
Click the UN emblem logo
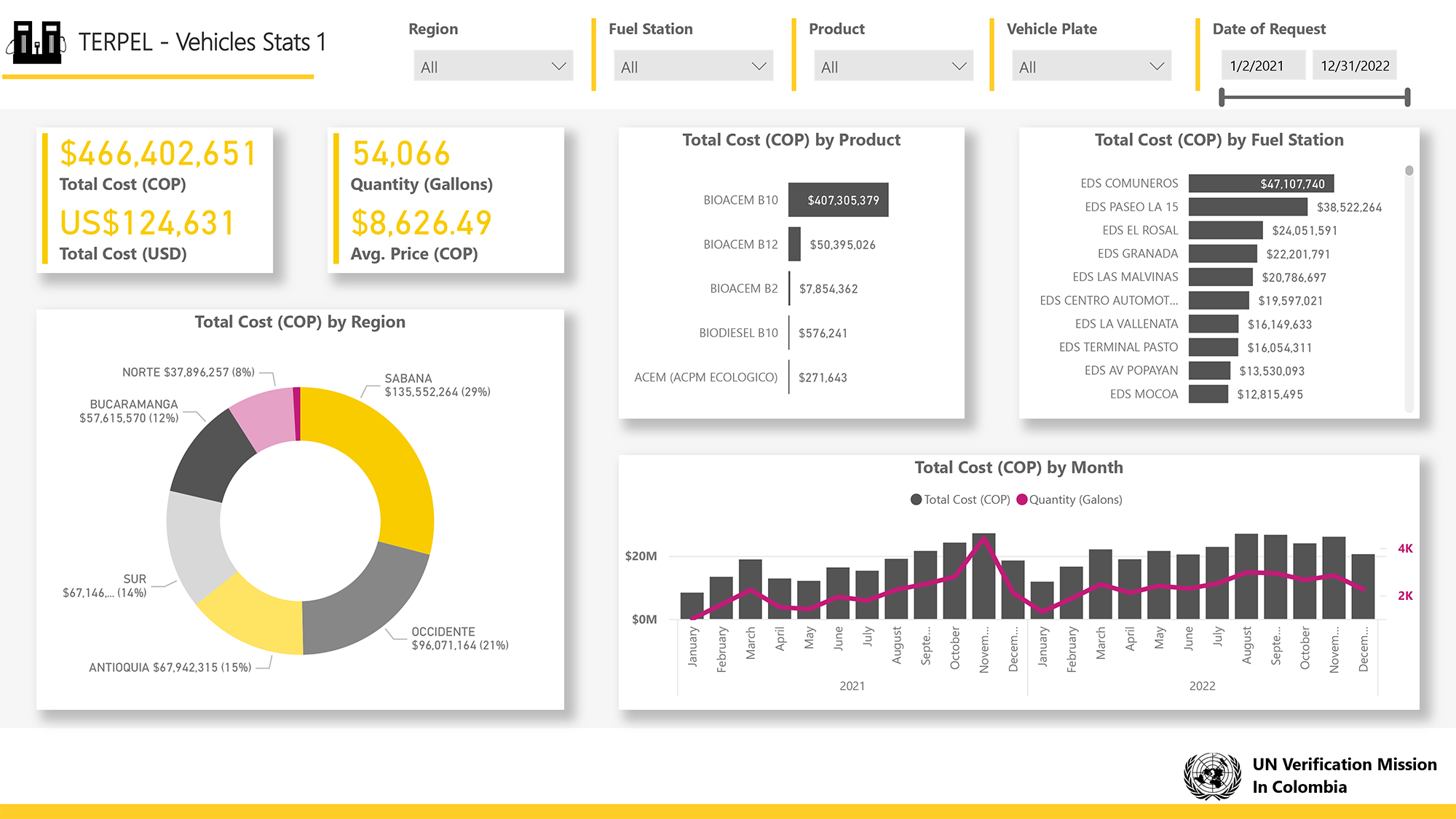pyautogui.click(x=1212, y=776)
